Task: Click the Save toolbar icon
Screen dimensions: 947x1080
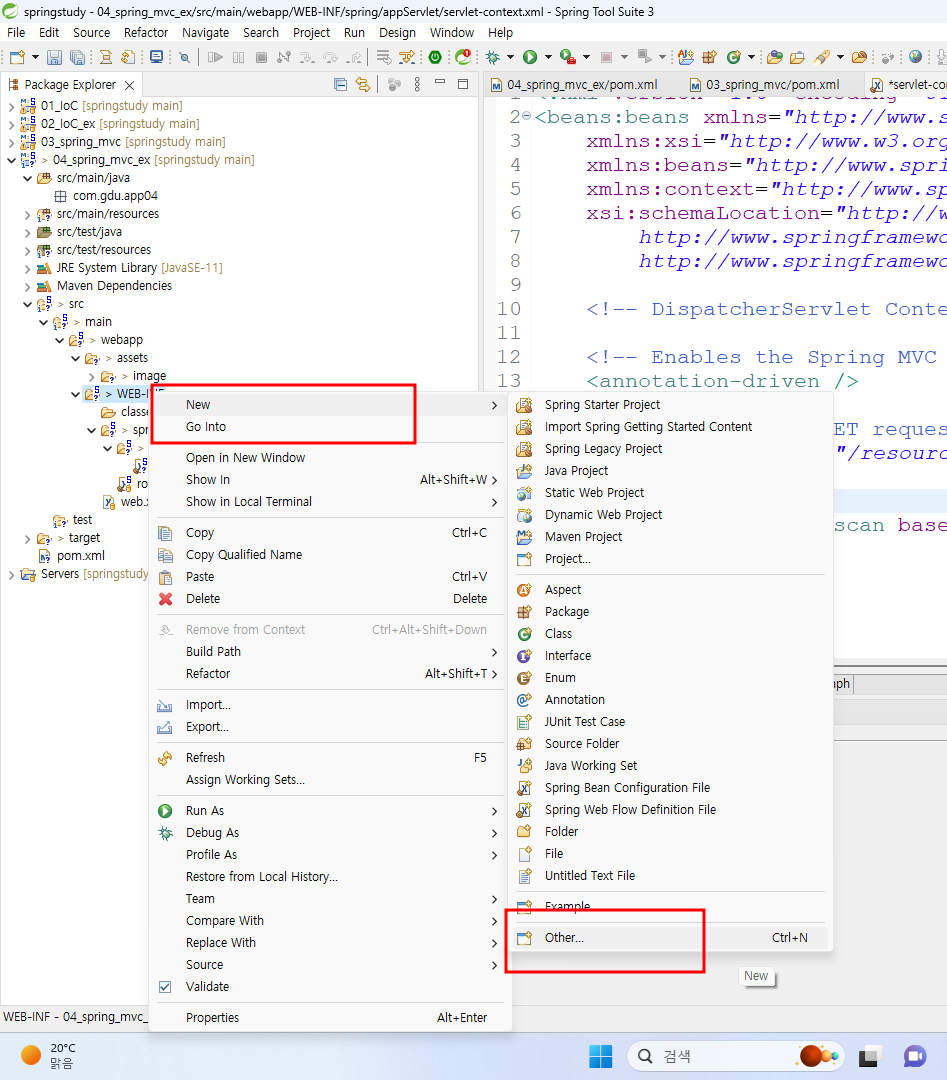Action: (54, 57)
